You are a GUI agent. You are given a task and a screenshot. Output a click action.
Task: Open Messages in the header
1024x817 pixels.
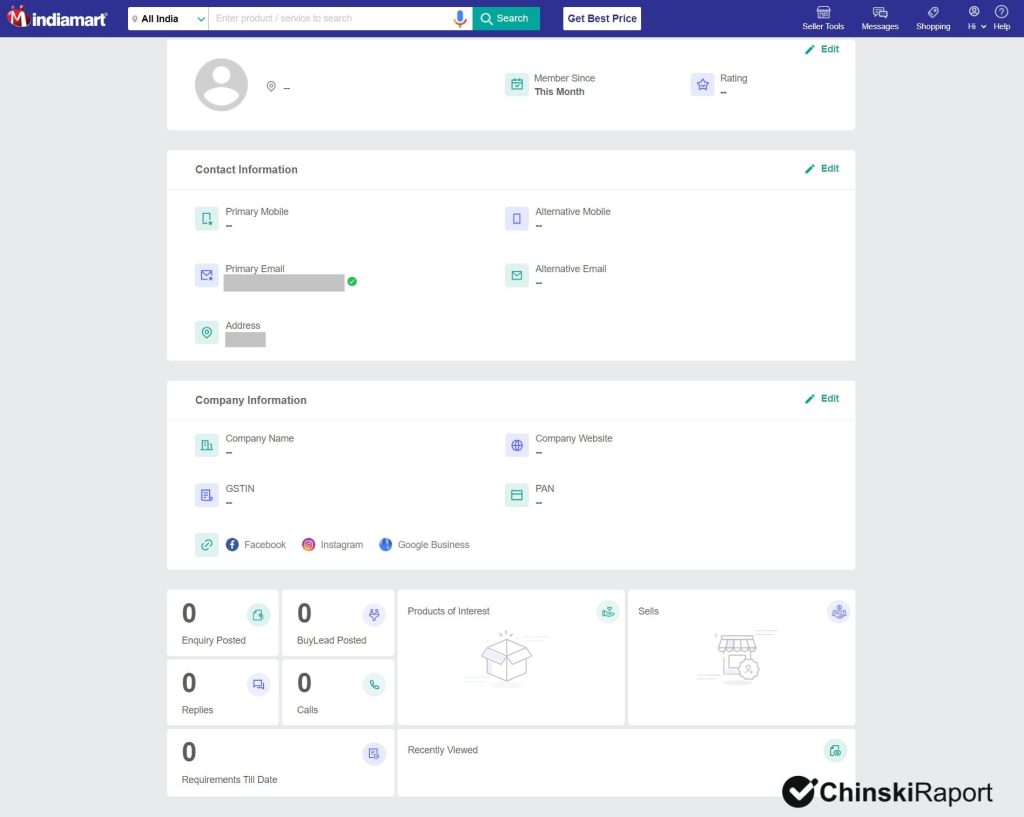[880, 18]
